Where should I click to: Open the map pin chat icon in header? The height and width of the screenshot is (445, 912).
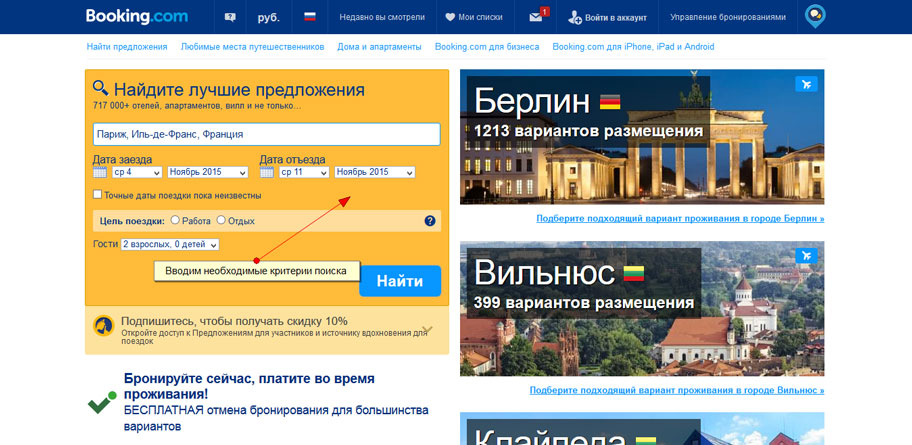814,16
